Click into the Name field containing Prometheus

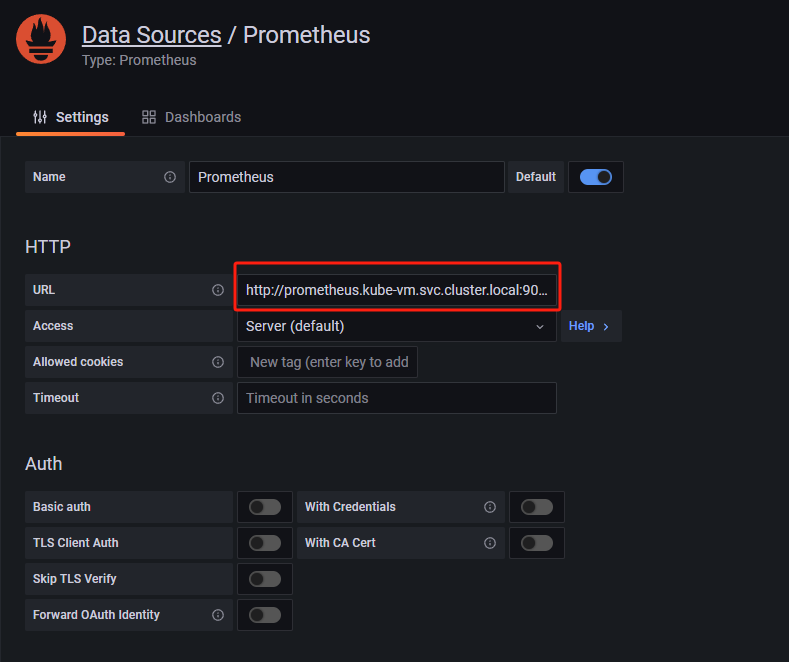(347, 177)
